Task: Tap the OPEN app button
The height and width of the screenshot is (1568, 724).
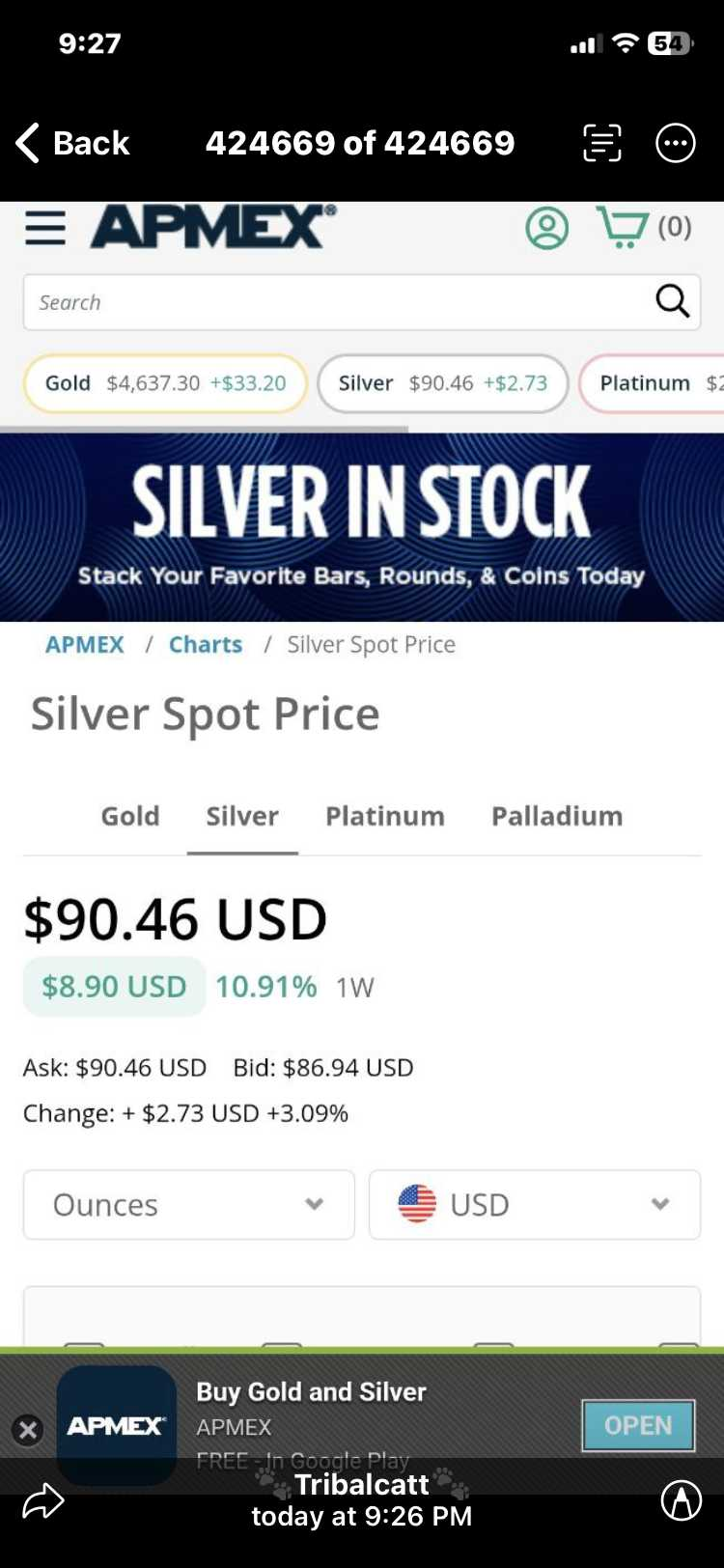Action: [638, 1425]
